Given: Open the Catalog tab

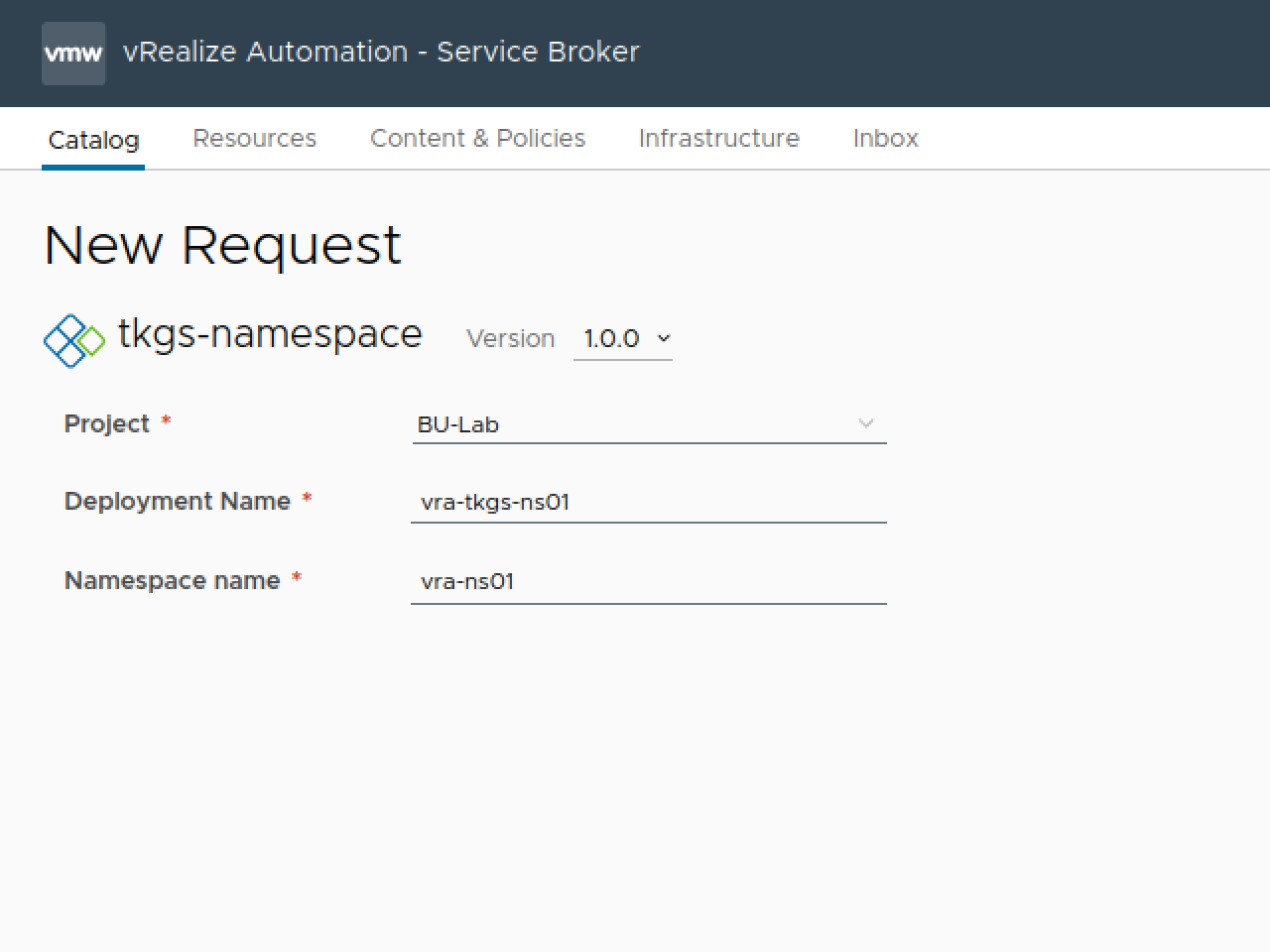Looking at the screenshot, I should point(93,140).
